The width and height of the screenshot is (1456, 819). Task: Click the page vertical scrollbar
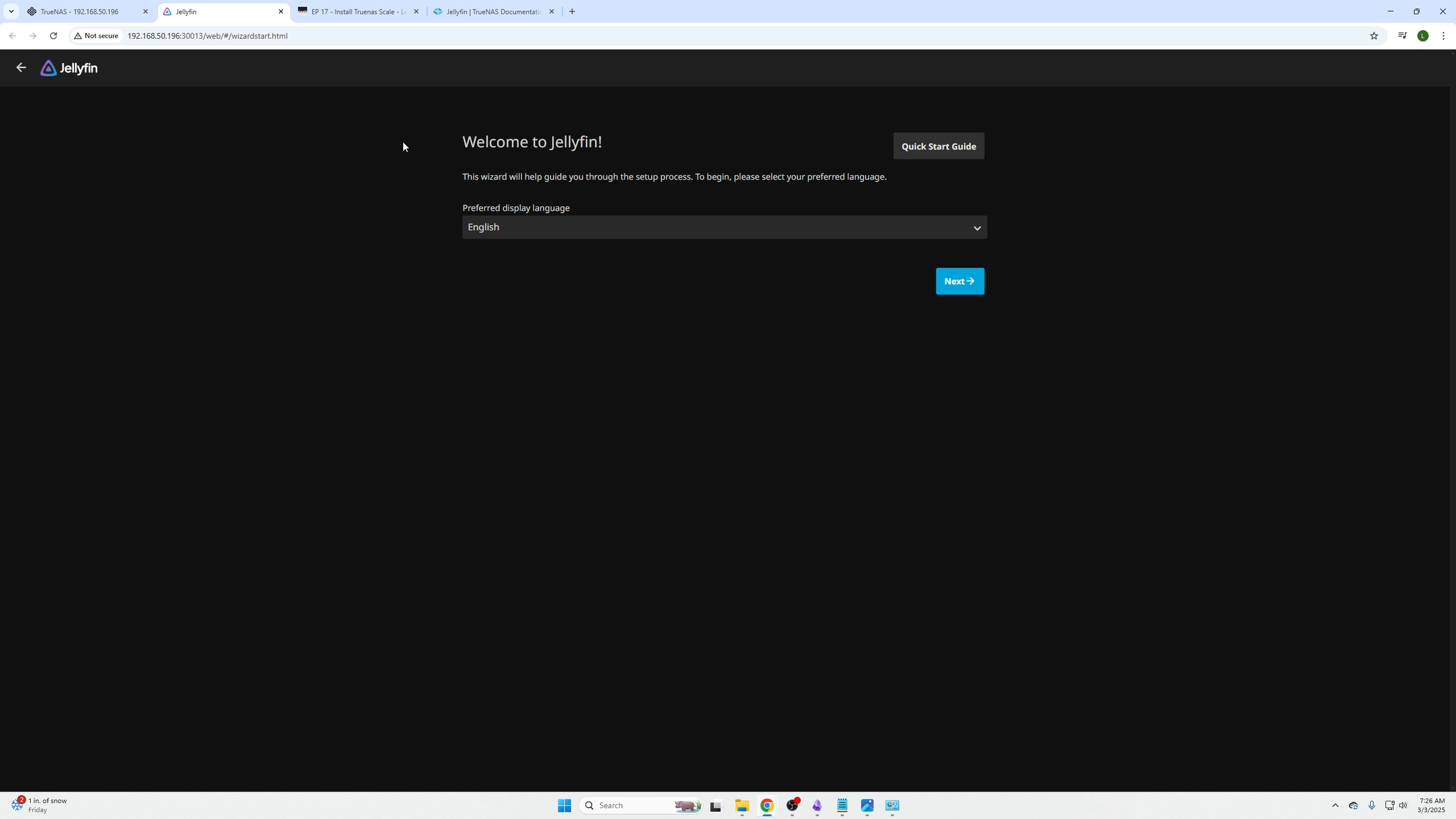pos(1453,421)
